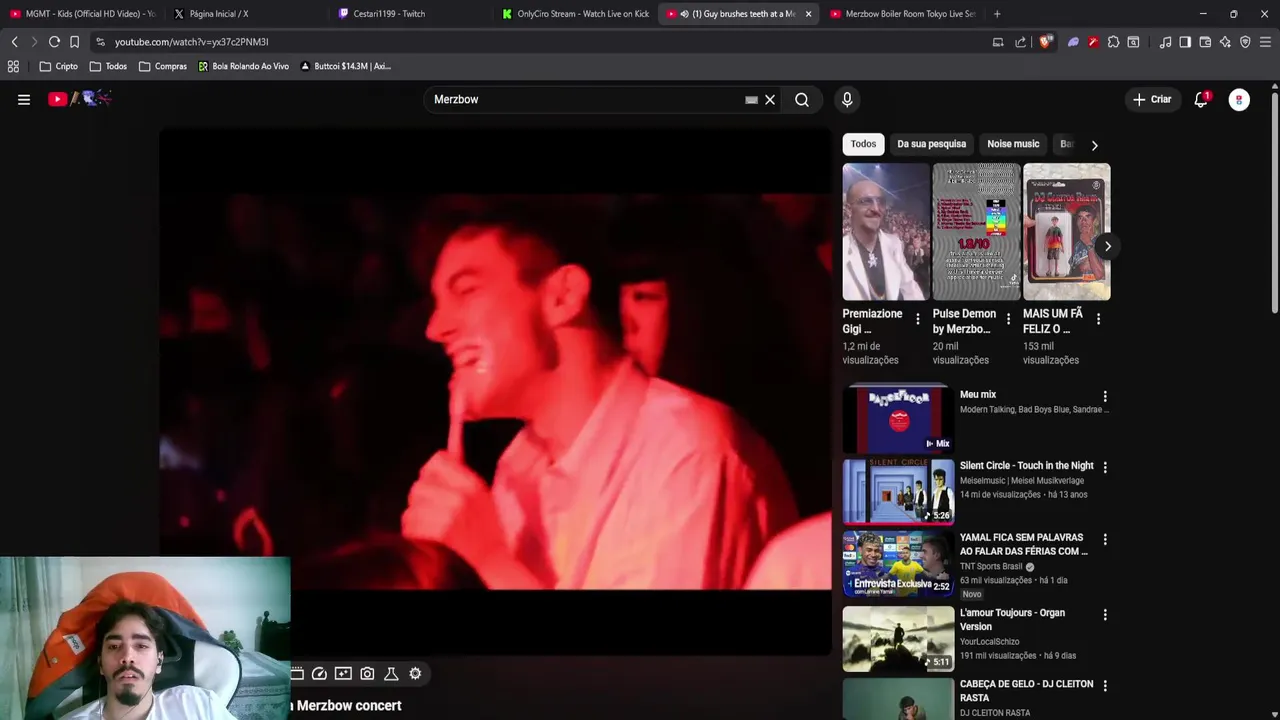This screenshot has width=1280, height=720.
Task: Show more filter chips with arrow
Action: (x=1094, y=145)
